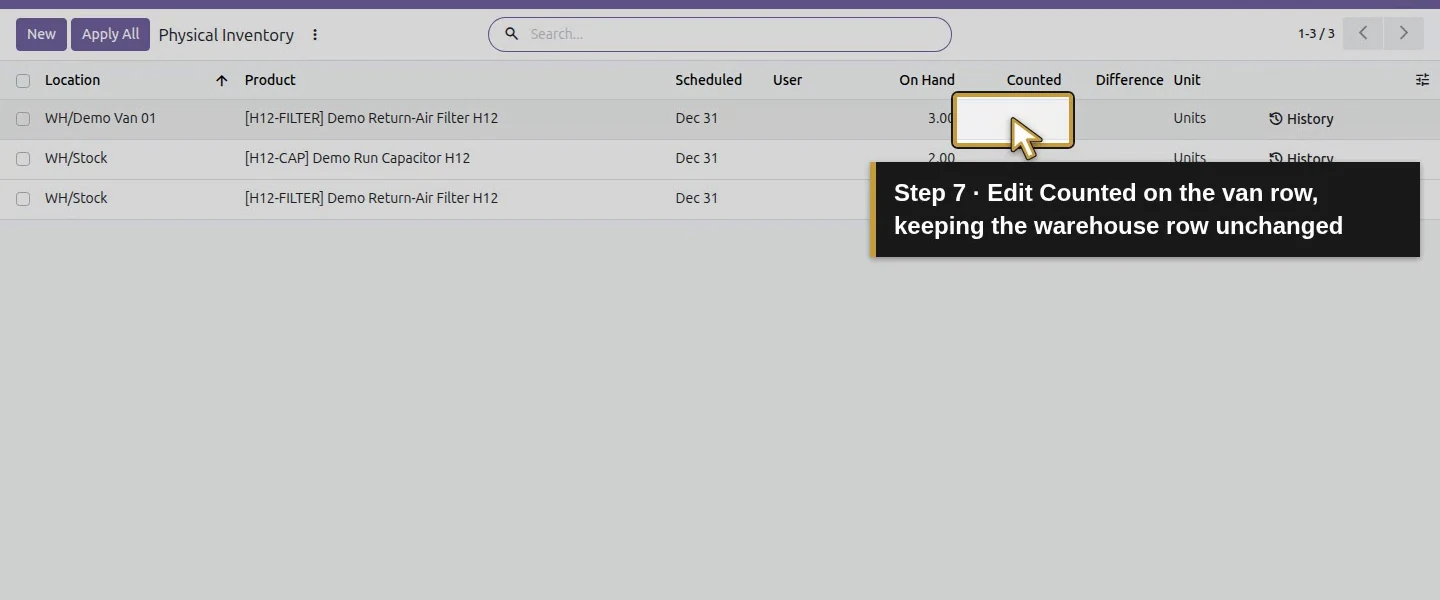The image size is (1440, 600).
Task: Click the magnifier icon in the search bar
Action: coord(511,34)
